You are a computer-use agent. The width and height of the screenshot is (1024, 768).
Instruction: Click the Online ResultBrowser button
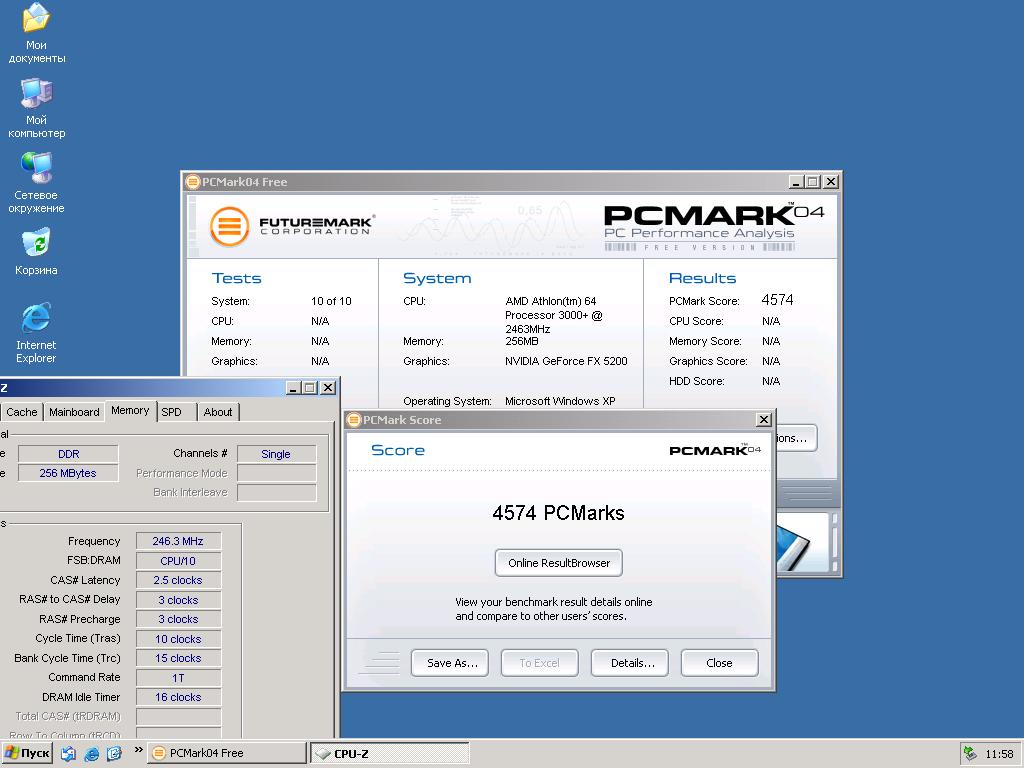point(559,563)
